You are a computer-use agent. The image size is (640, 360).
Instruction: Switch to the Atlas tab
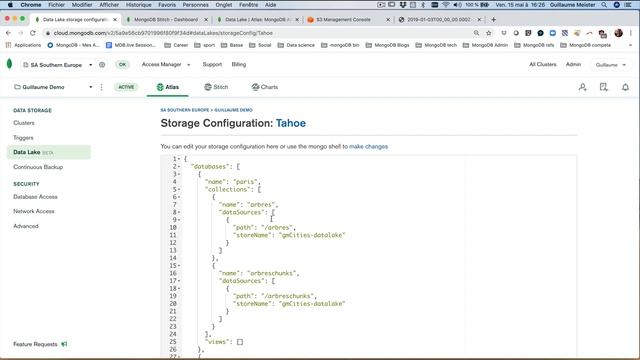pos(168,87)
